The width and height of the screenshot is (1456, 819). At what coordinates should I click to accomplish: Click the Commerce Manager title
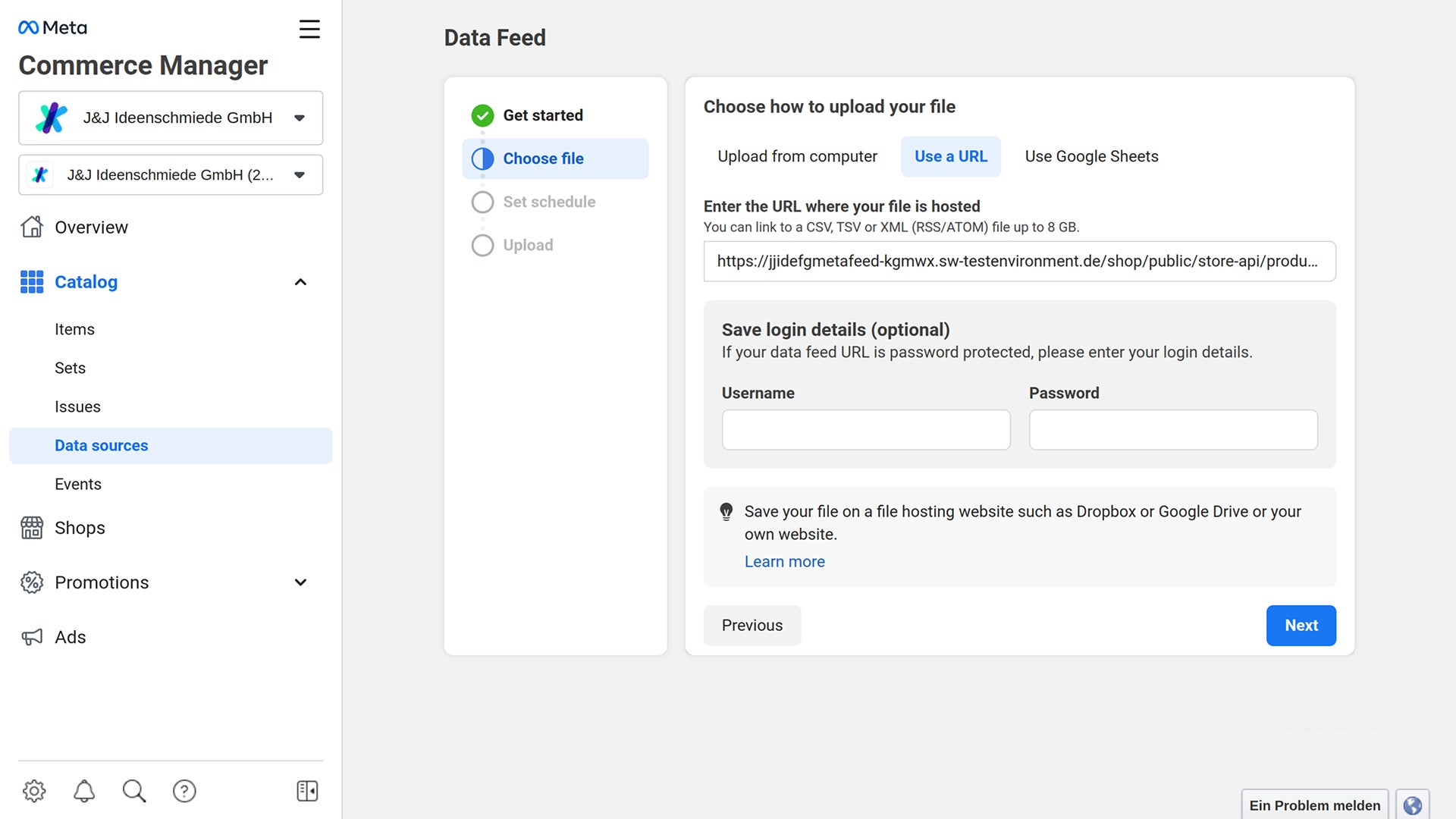pyautogui.click(x=143, y=65)
